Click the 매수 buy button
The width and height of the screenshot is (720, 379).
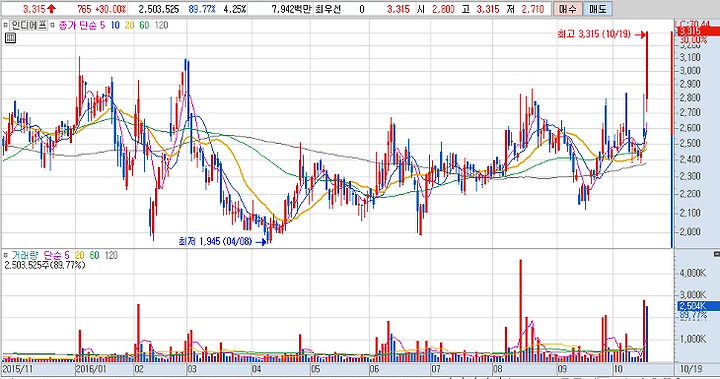click(568, 9)
